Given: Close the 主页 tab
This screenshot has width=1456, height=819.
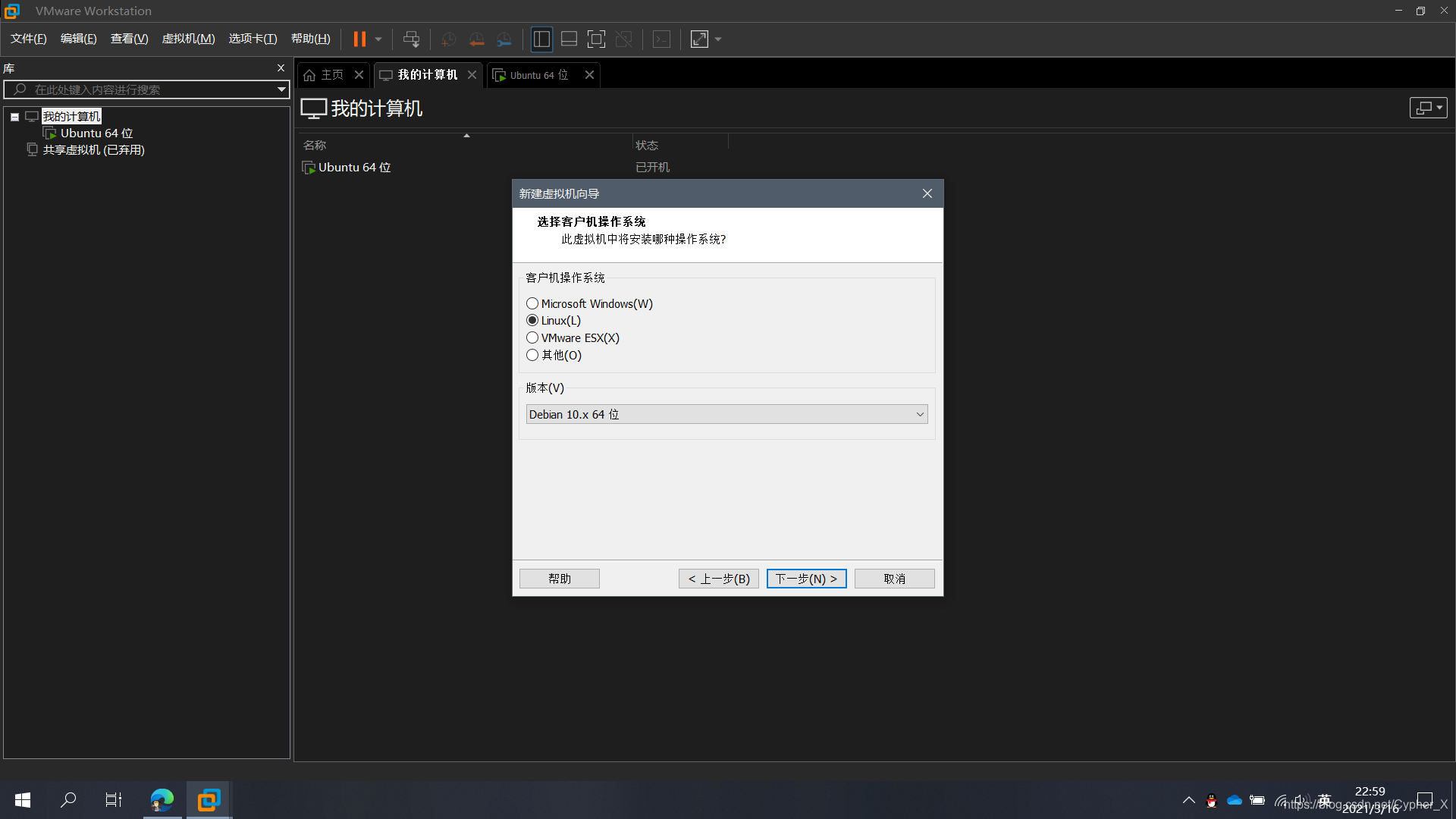Looking at the screenshot, I should point(359,75).
